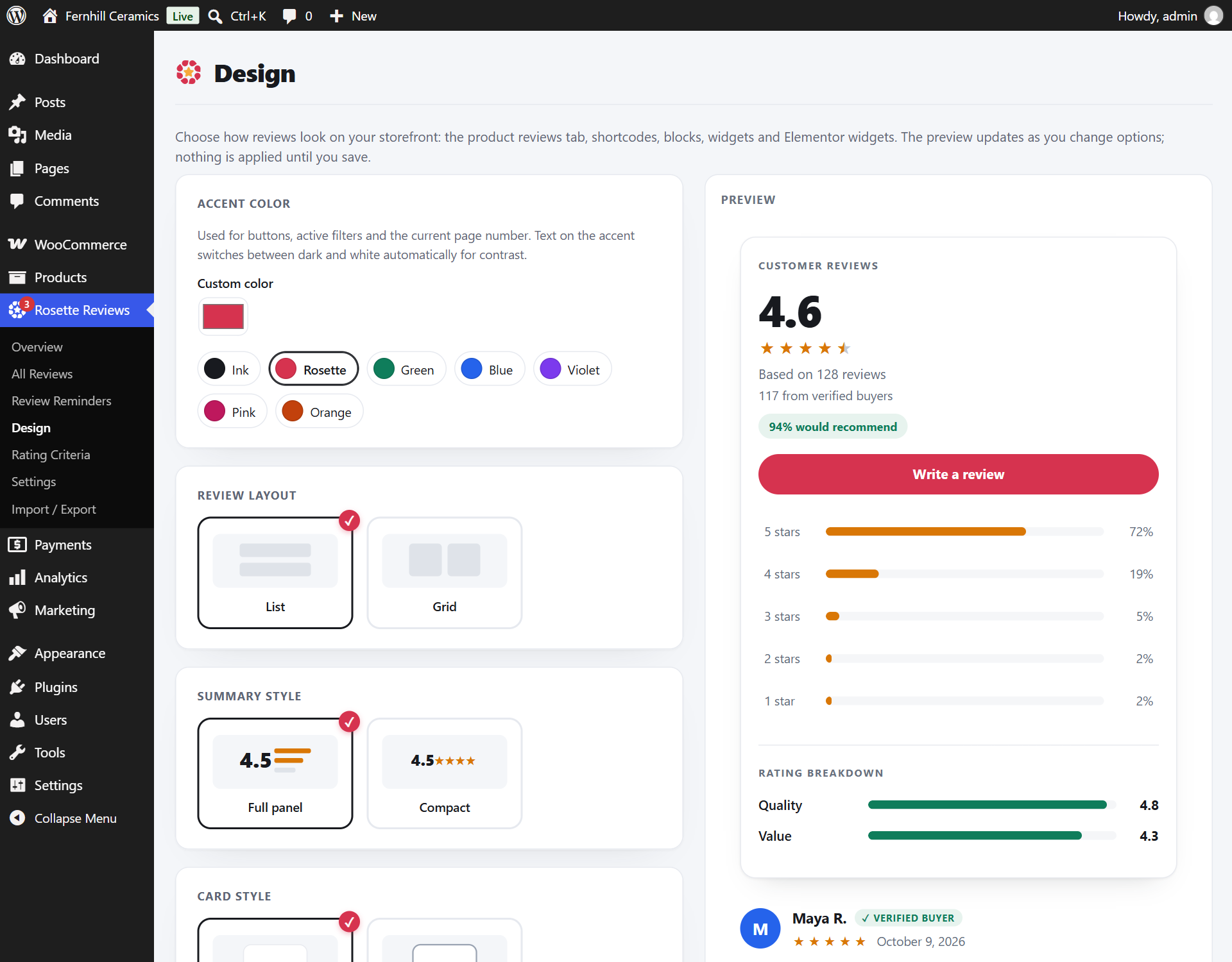This screenshot has width=1232, height=962.
Task: Pick the Blue accent preset
Action: (490, 369)
